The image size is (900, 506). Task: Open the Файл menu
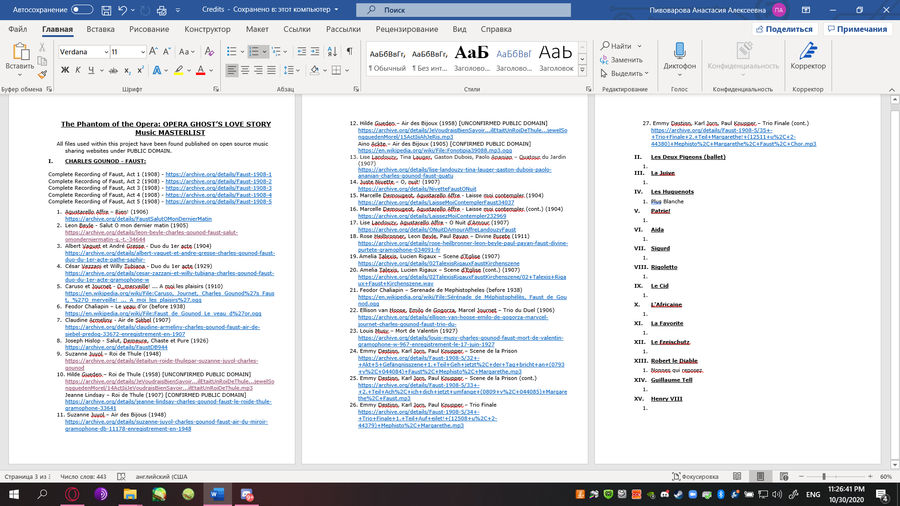[18, 29]
